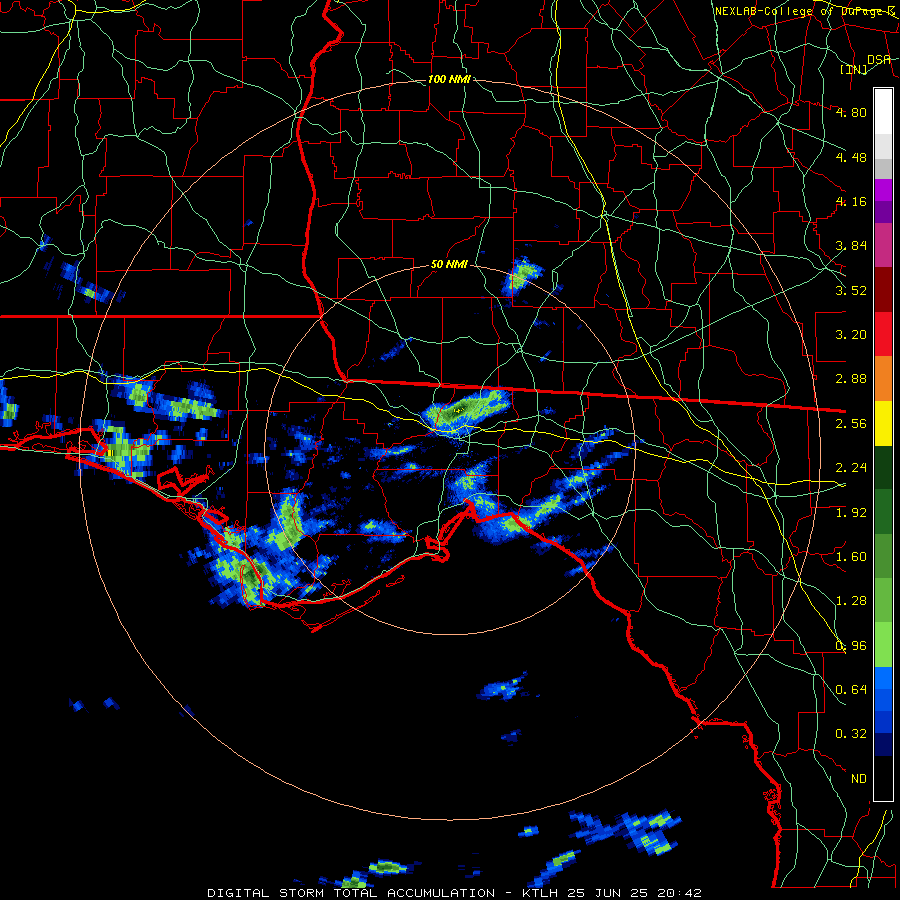This screenshot has width=900, height=900.
Task: Click the 4.16 legend value
Action: (x=851, y=201)
